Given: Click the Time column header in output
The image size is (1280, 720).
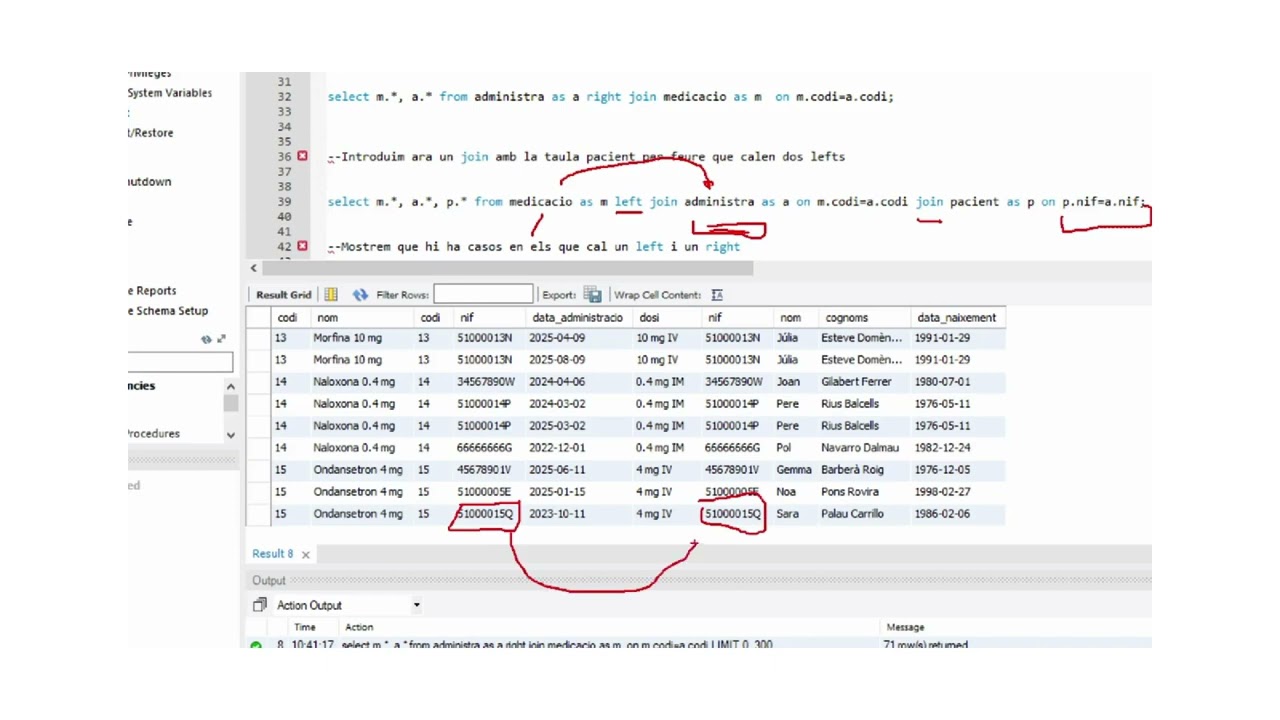Looking at the screenshot, I should (x=305, y=627).
